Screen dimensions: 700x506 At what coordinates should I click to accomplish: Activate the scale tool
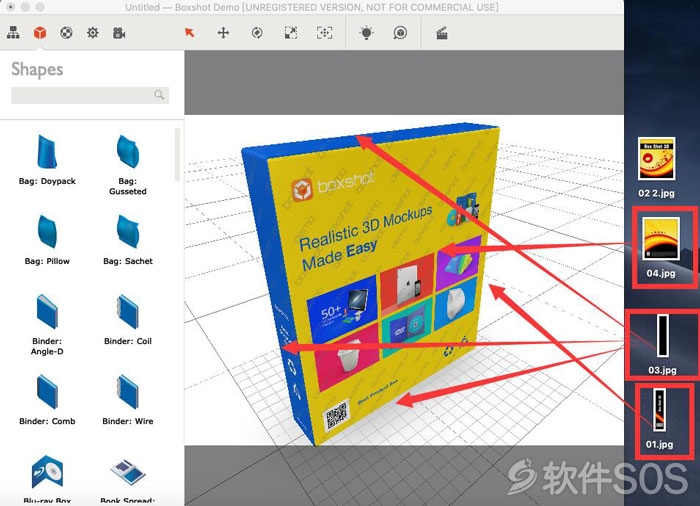click(x=291, y=33)
